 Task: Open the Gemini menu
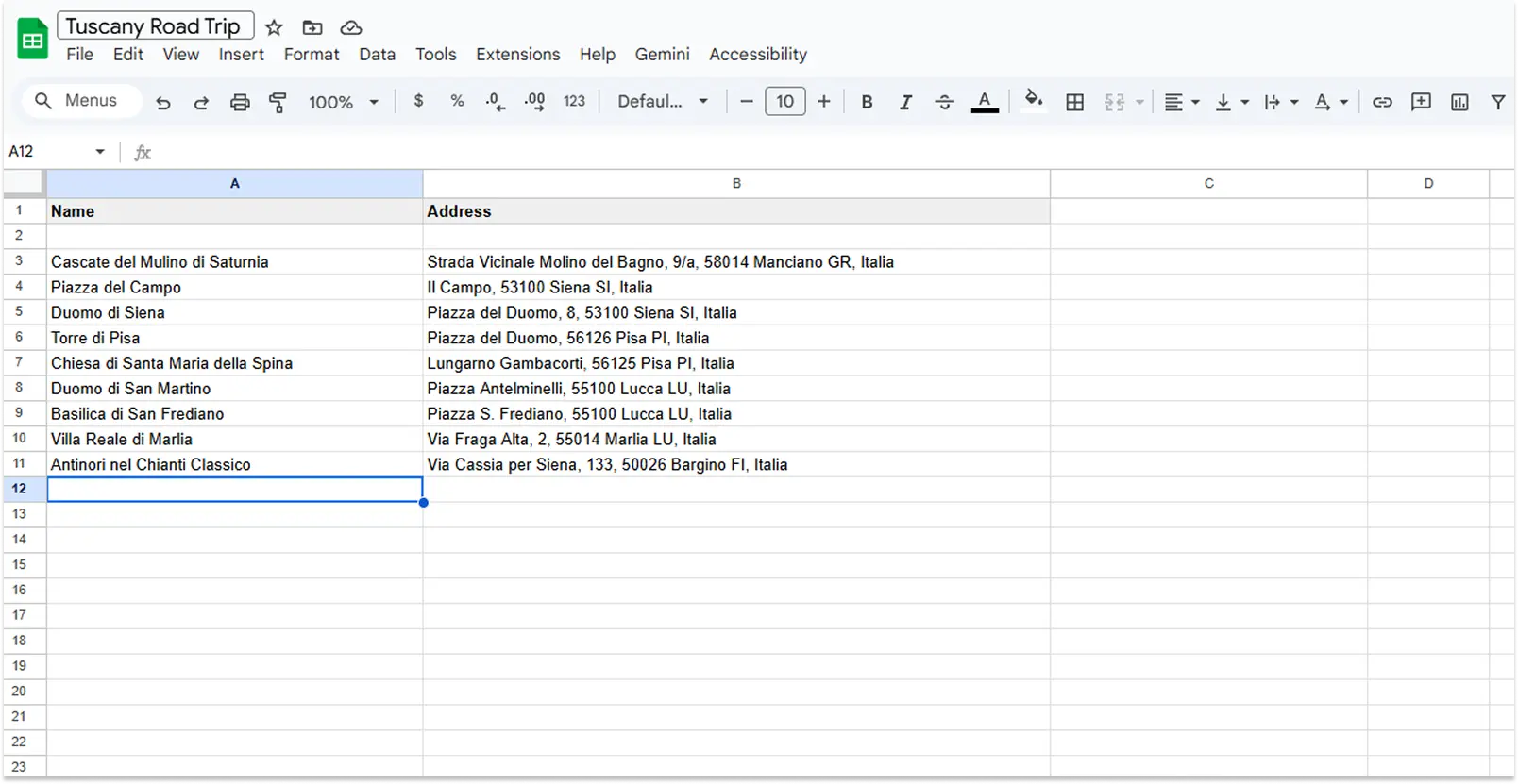pyautogui.click(x=662, y=55)
